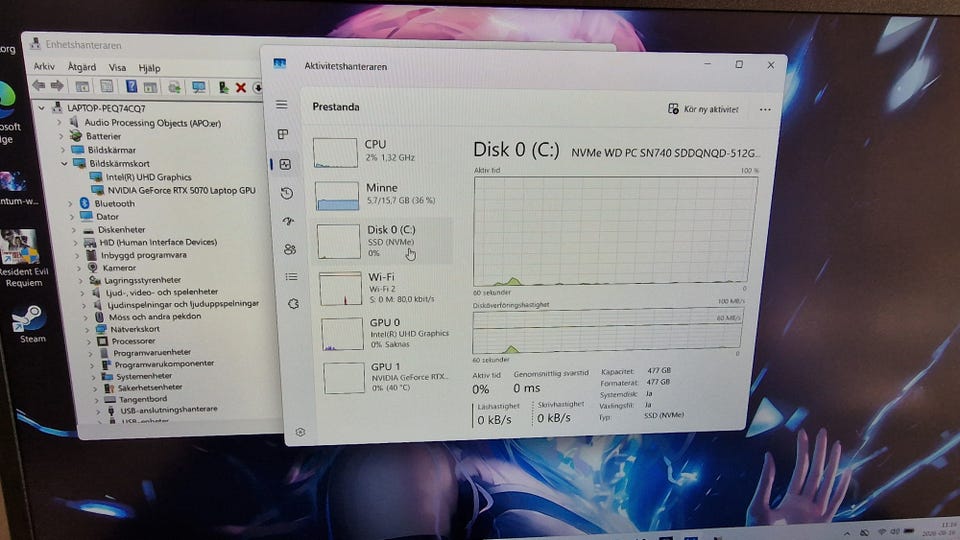Click the Back arrow in Enhetshanteraren toolbar
The height and width of the screenshot is (540, 960).
39,85
